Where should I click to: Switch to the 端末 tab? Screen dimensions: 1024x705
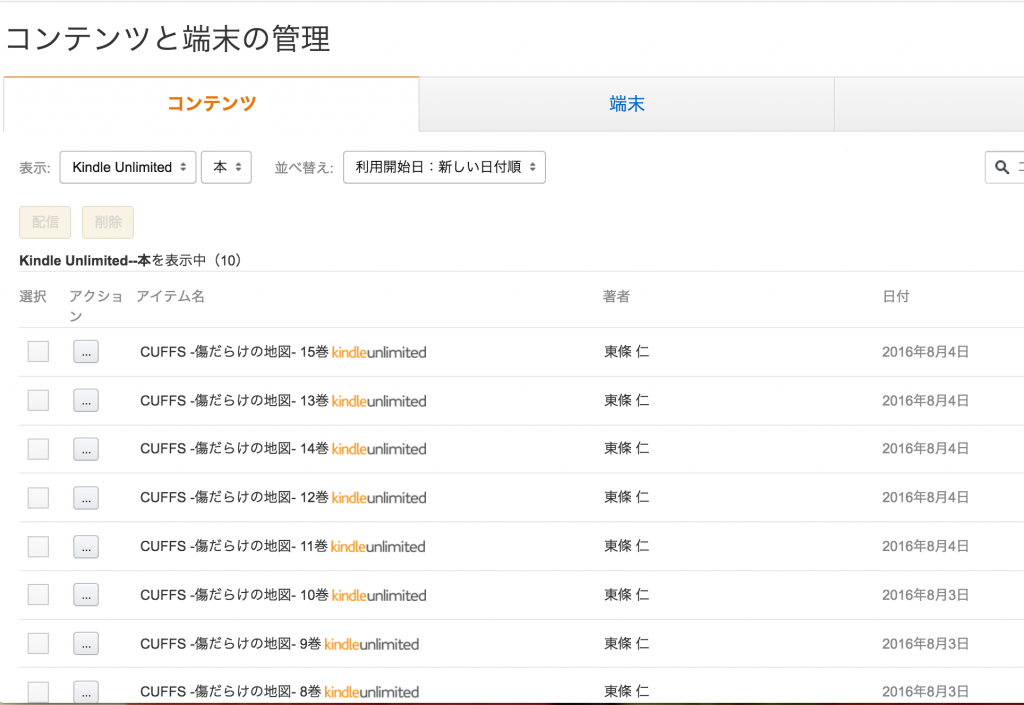[x=626, y=104]
